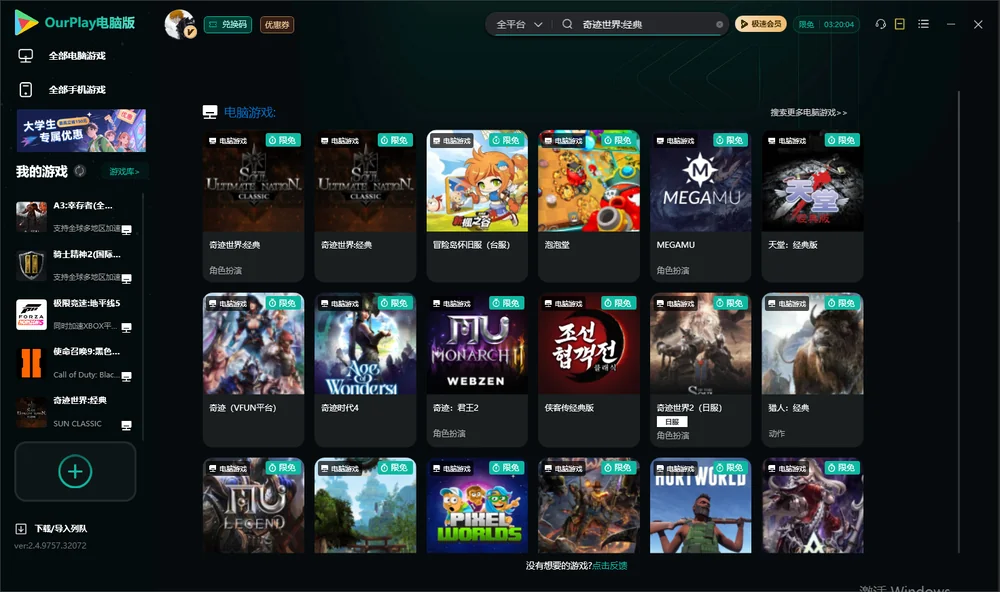Image resolution: width=1000 pixels, height=592 pixels.
Task: Open 奇迹: 君王2 Monarch game card
Action: point(477,369)
